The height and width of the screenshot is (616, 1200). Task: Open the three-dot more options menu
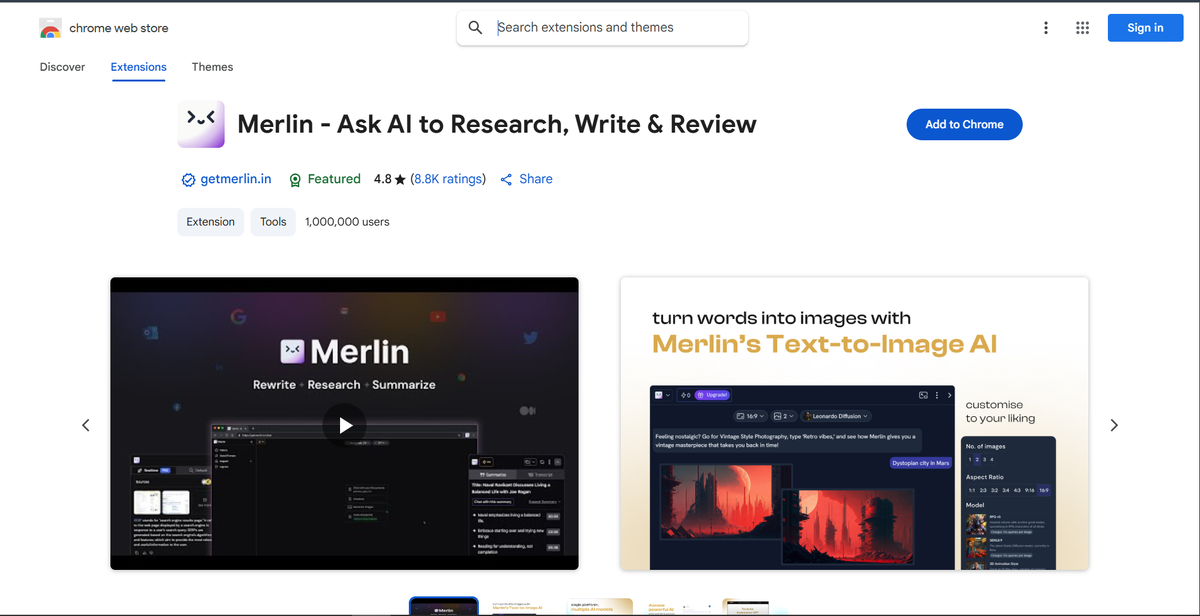[1046, 28]
